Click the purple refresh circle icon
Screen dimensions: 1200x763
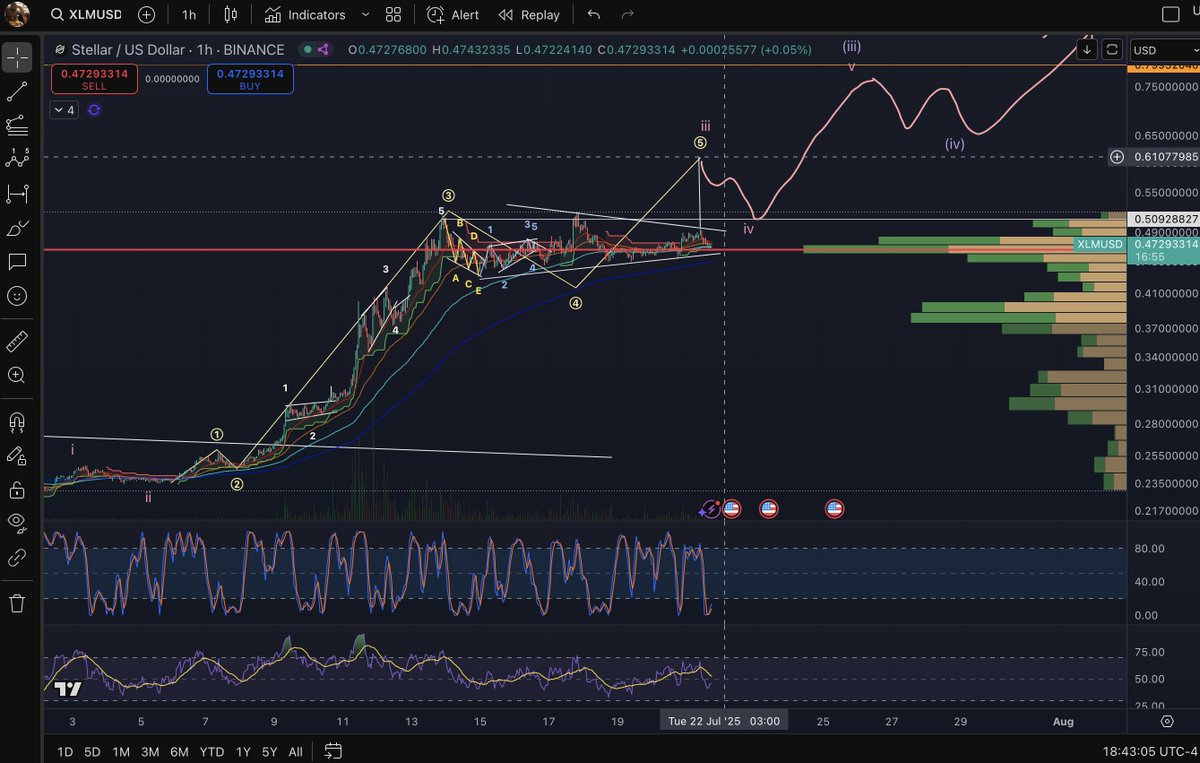94,110
